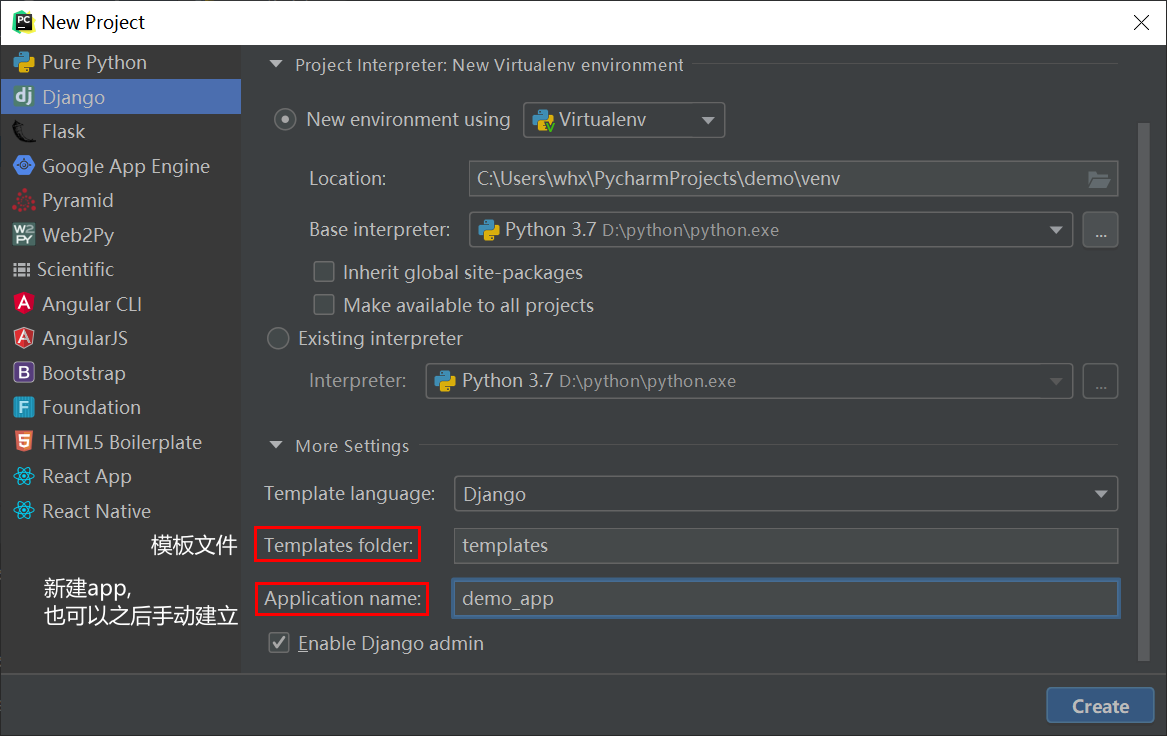Click the React Native atom icon

pyautogui.click(x=24, y=511)
